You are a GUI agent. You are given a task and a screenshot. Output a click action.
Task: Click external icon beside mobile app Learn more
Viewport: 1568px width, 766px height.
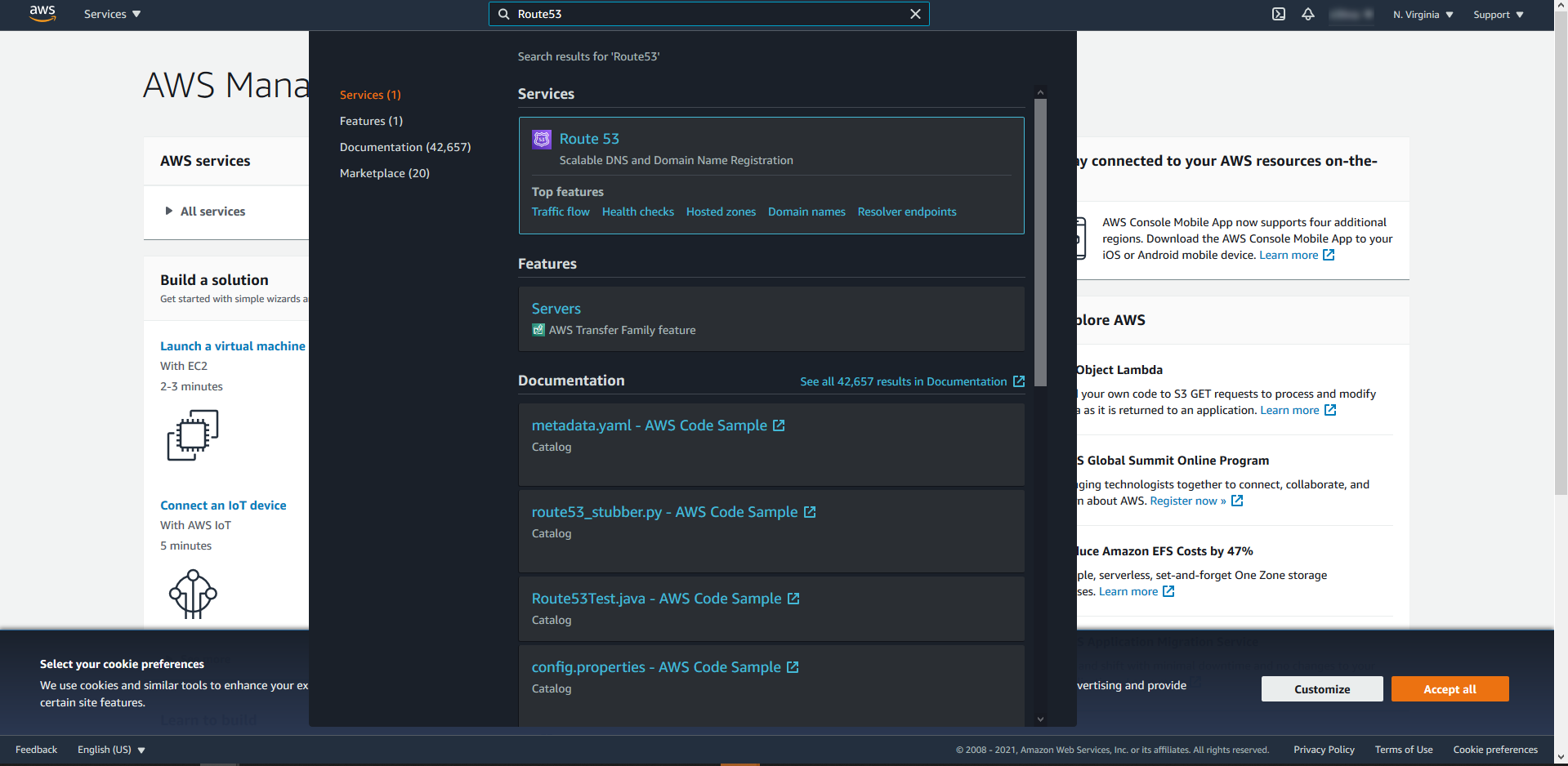pos(1329,255)
